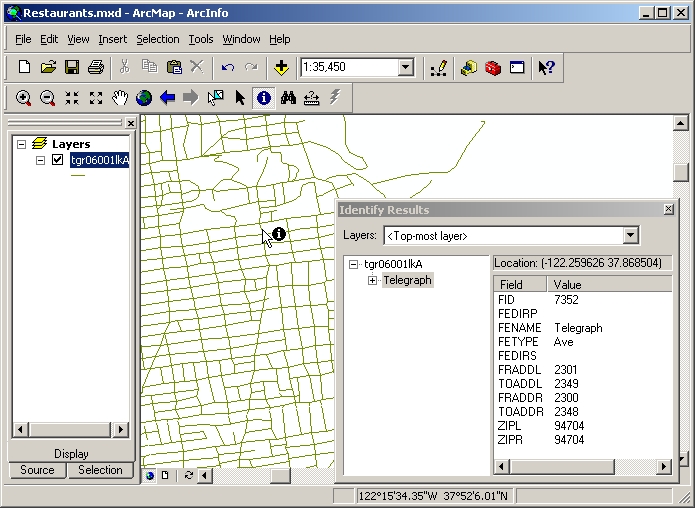Launch the Editor toolbar icon

[438, 68]
